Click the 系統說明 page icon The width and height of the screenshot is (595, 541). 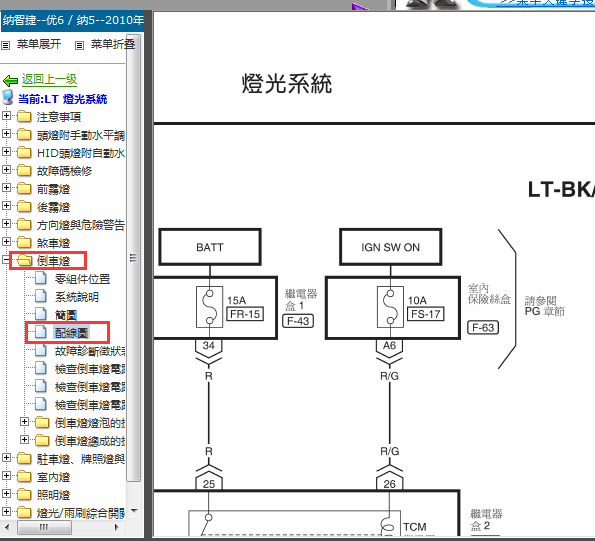41,296
